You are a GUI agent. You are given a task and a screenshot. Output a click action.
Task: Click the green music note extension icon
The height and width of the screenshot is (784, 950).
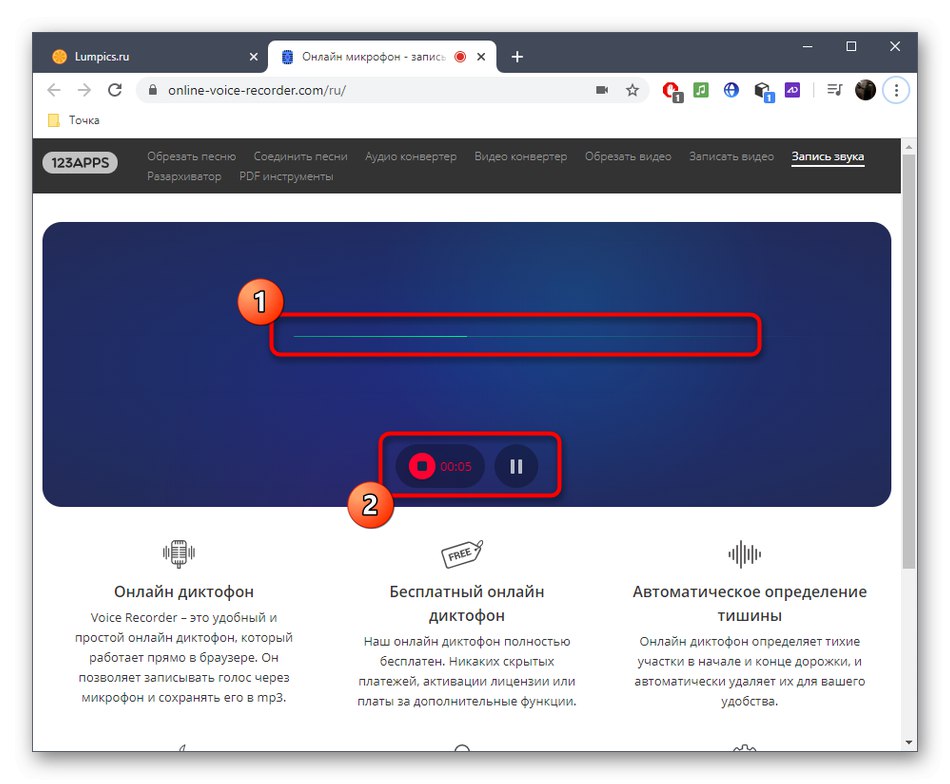point(700,90)
